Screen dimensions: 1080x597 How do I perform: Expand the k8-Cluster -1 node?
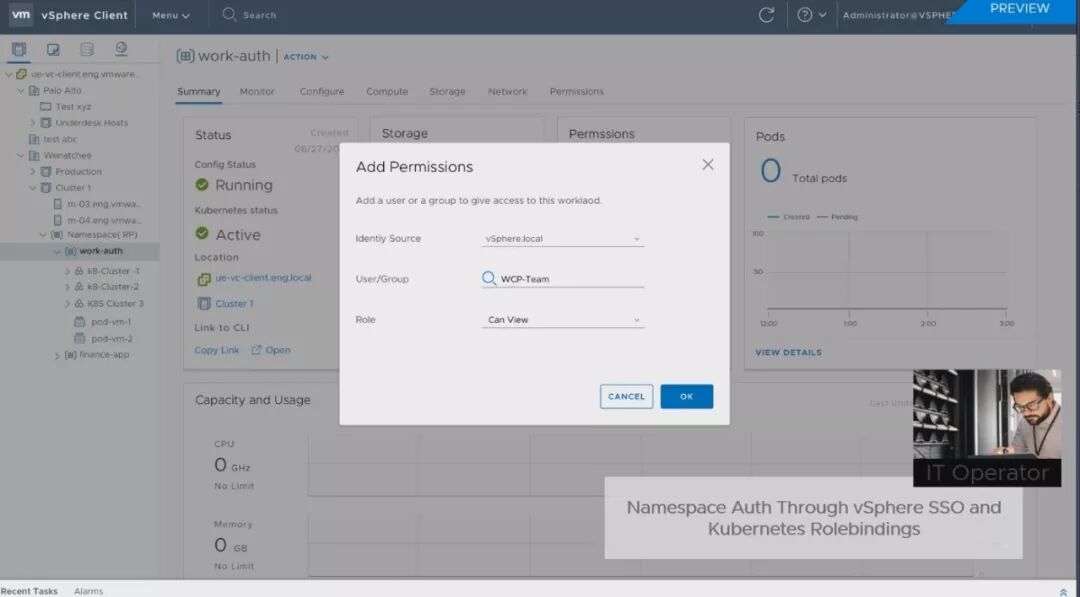[67, 271]
